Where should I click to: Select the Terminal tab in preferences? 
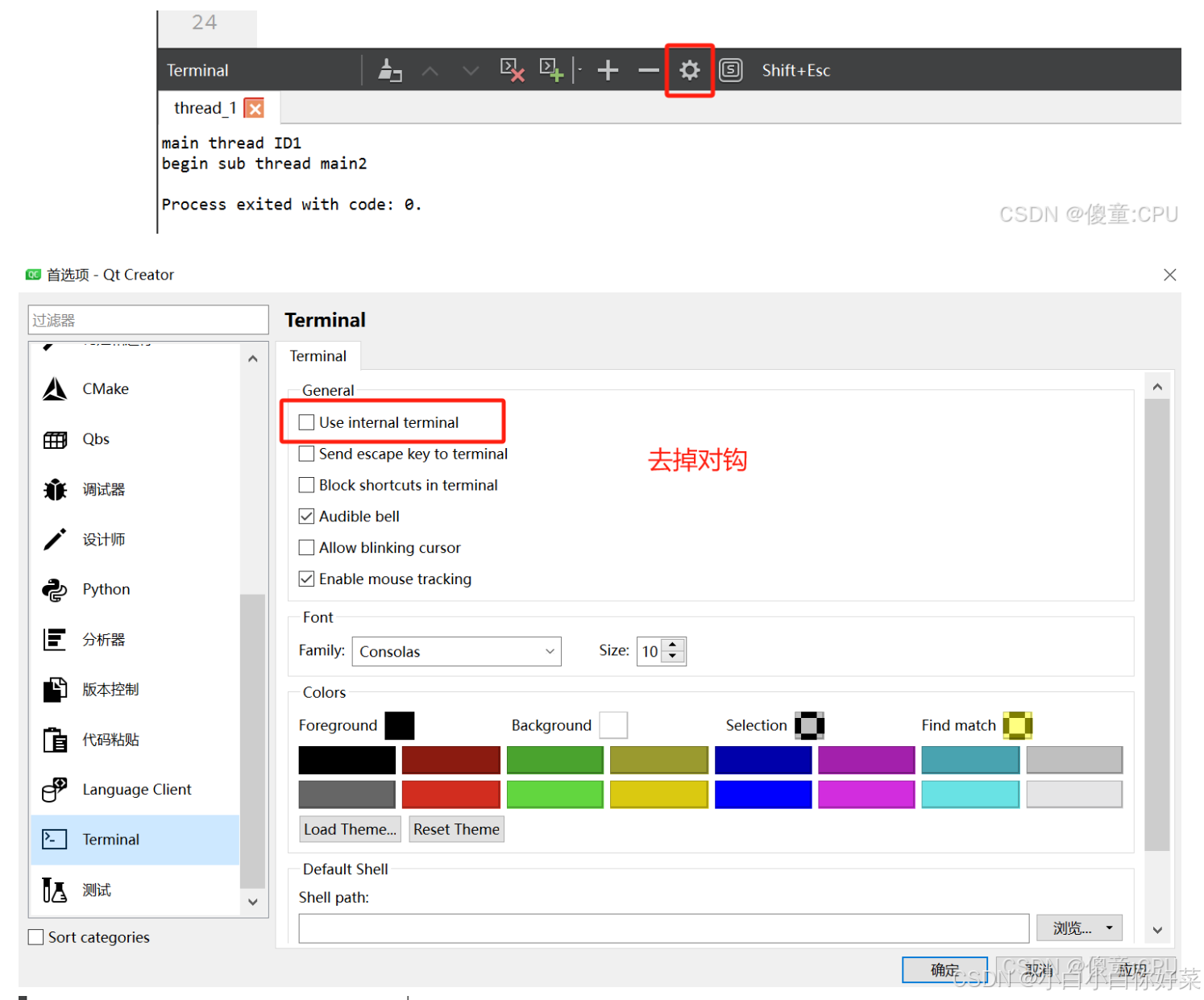(318, 356)
